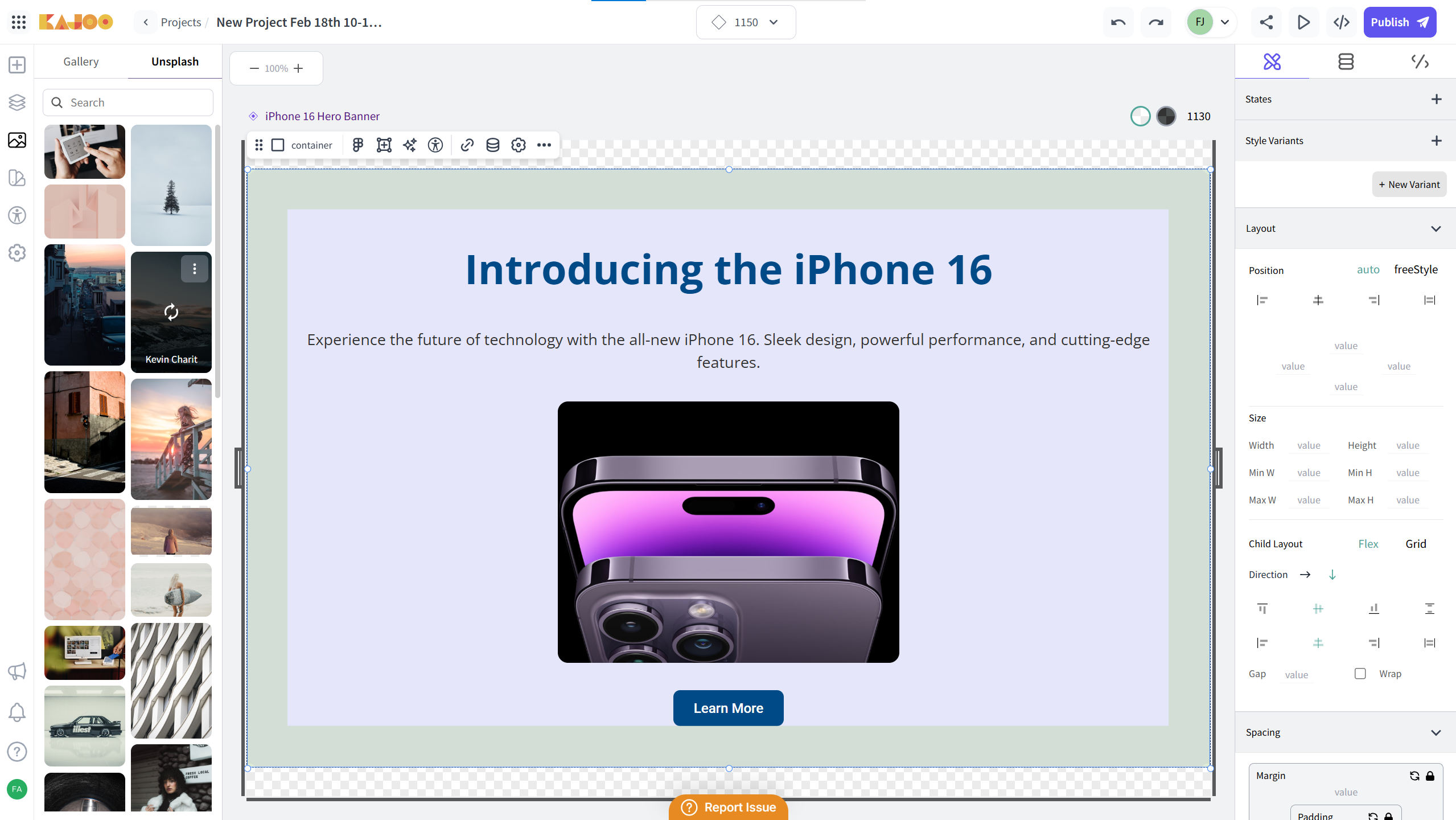1456x820 pixels.
Task: Click the Figma import icon in container toolbar
Action: point(357,145)
